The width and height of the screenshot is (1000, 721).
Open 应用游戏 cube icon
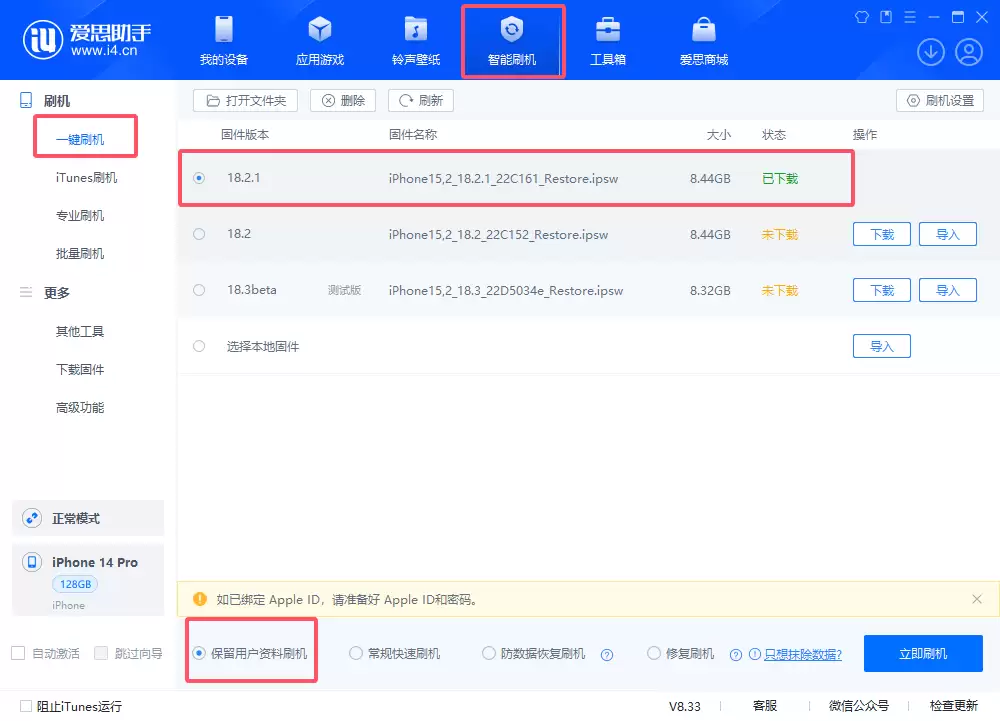click(x=319, y=30)
